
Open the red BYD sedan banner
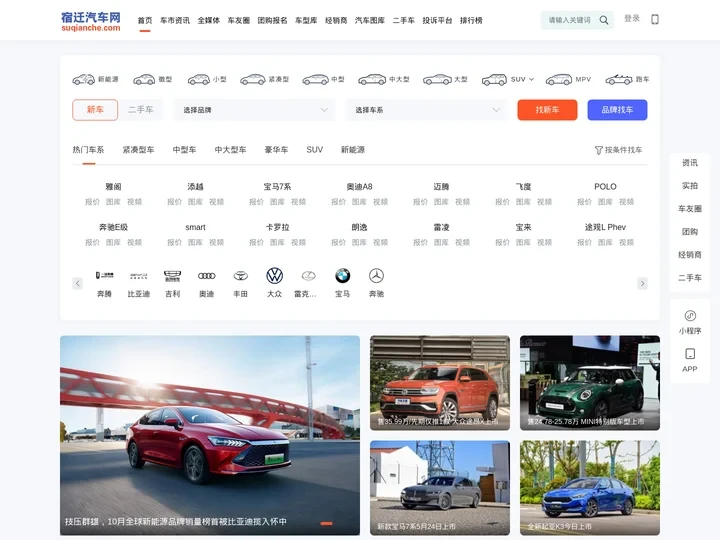coord(210,435)
